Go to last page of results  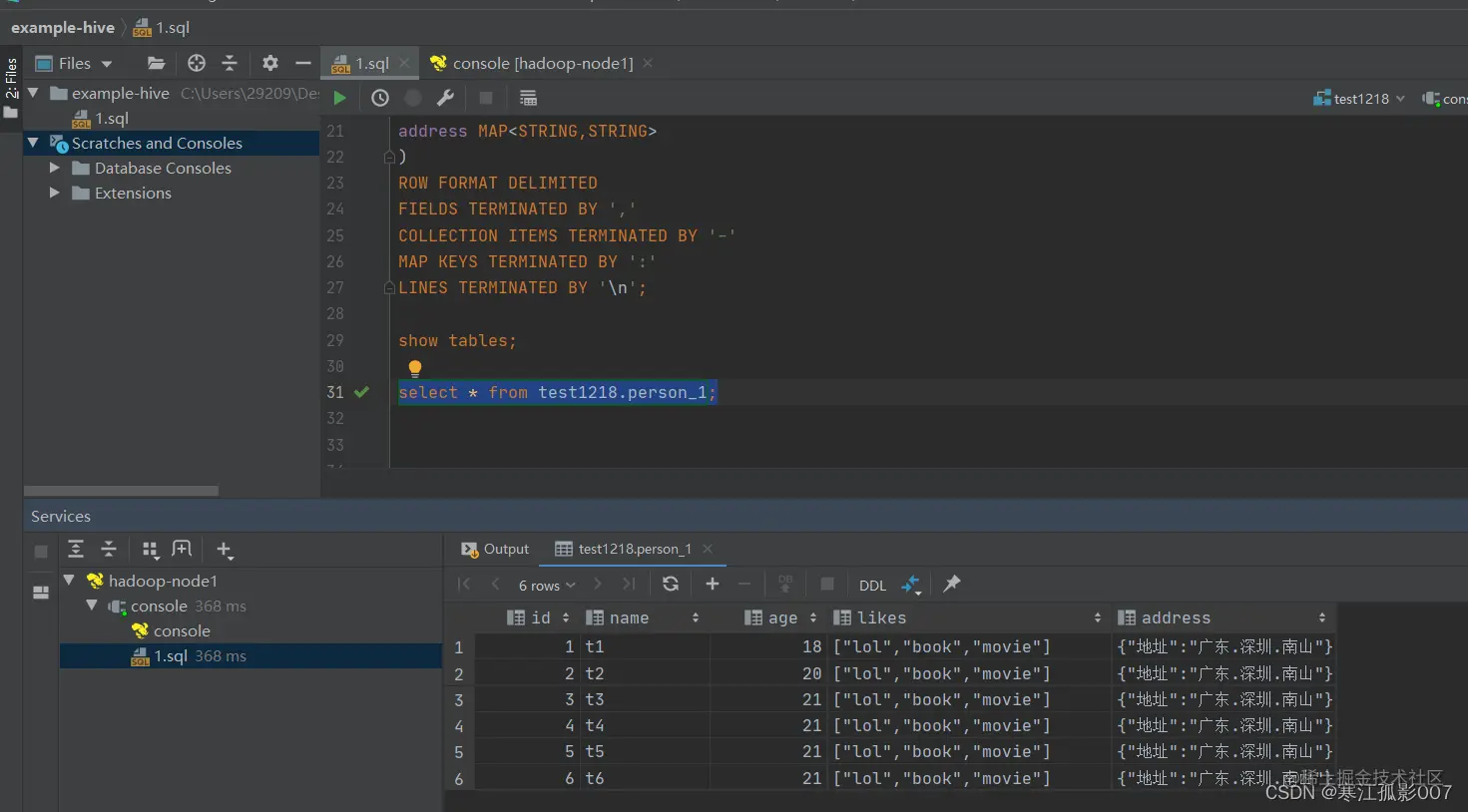point(629,584)
